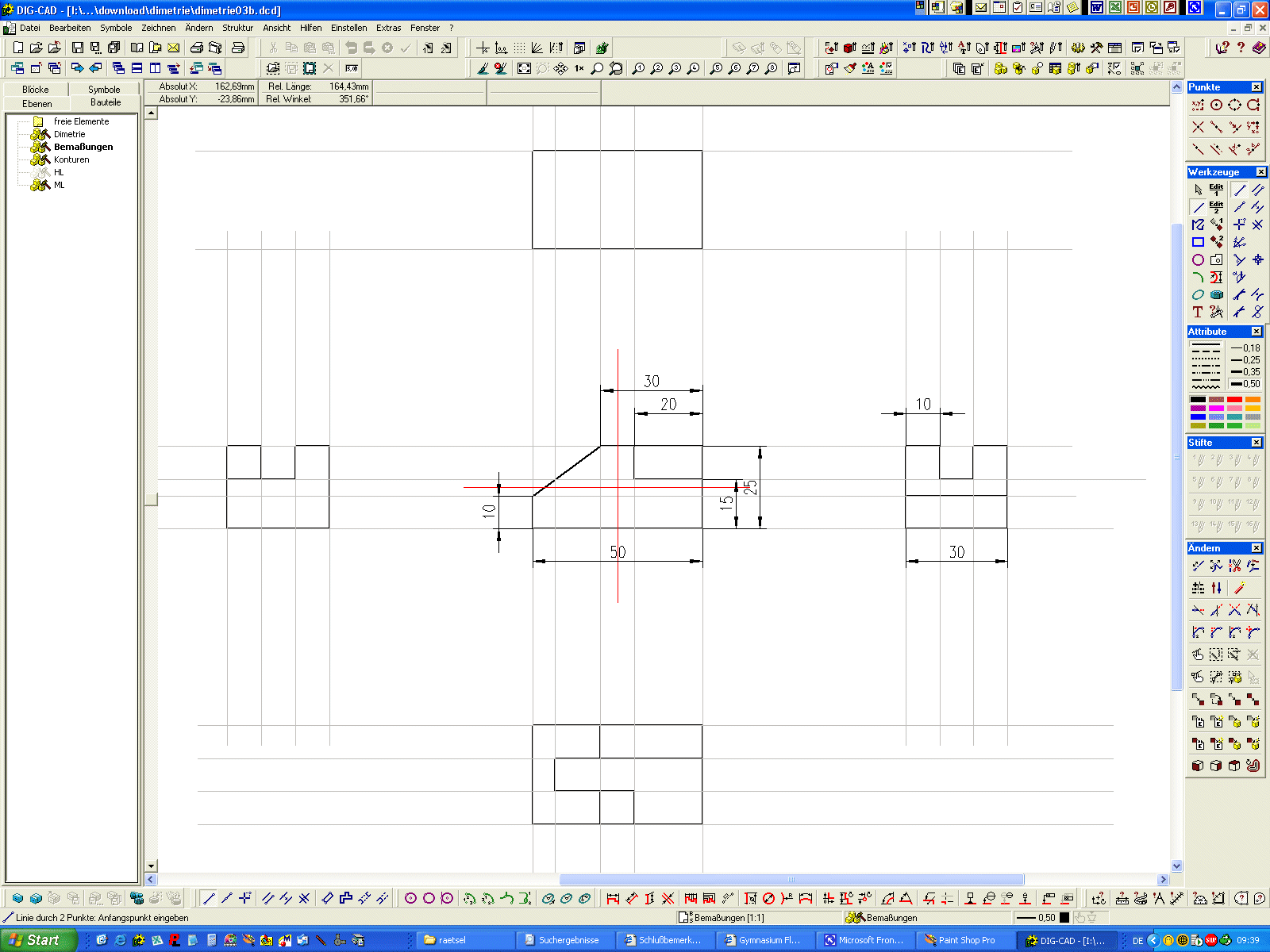Image resolution: width=1270 pixels, height=952 pixels.
Task: Pick the blue color swatch in Attribute
Action: [1198, 417]
